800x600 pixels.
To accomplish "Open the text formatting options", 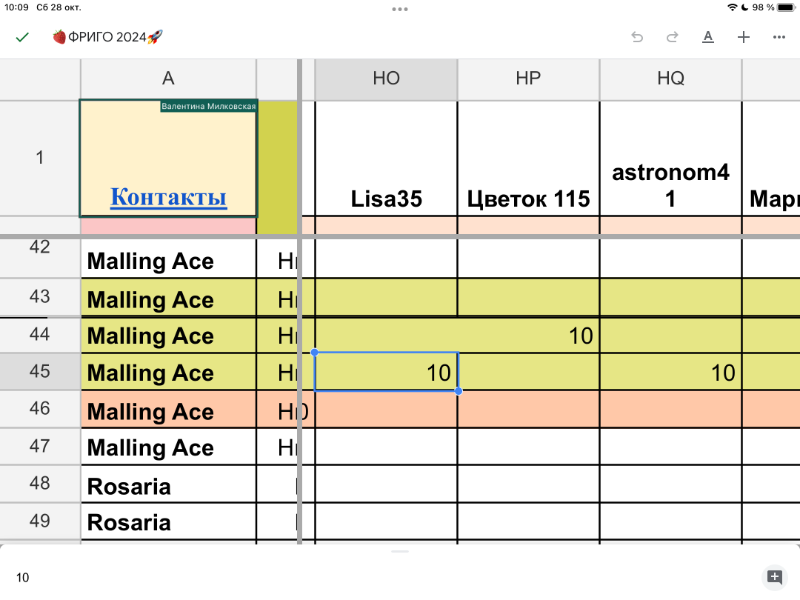I will 708,37.
